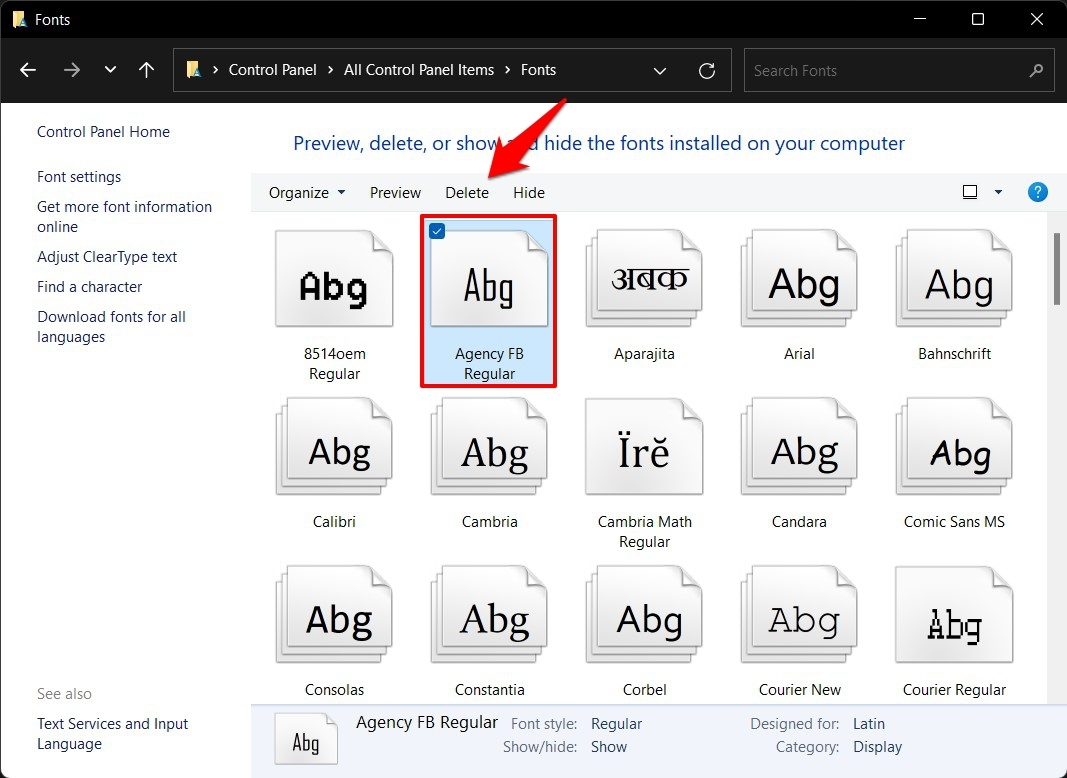Expand chevron after All Control Panel Items
Screen dimensions: 1067x778
point(508,70)
